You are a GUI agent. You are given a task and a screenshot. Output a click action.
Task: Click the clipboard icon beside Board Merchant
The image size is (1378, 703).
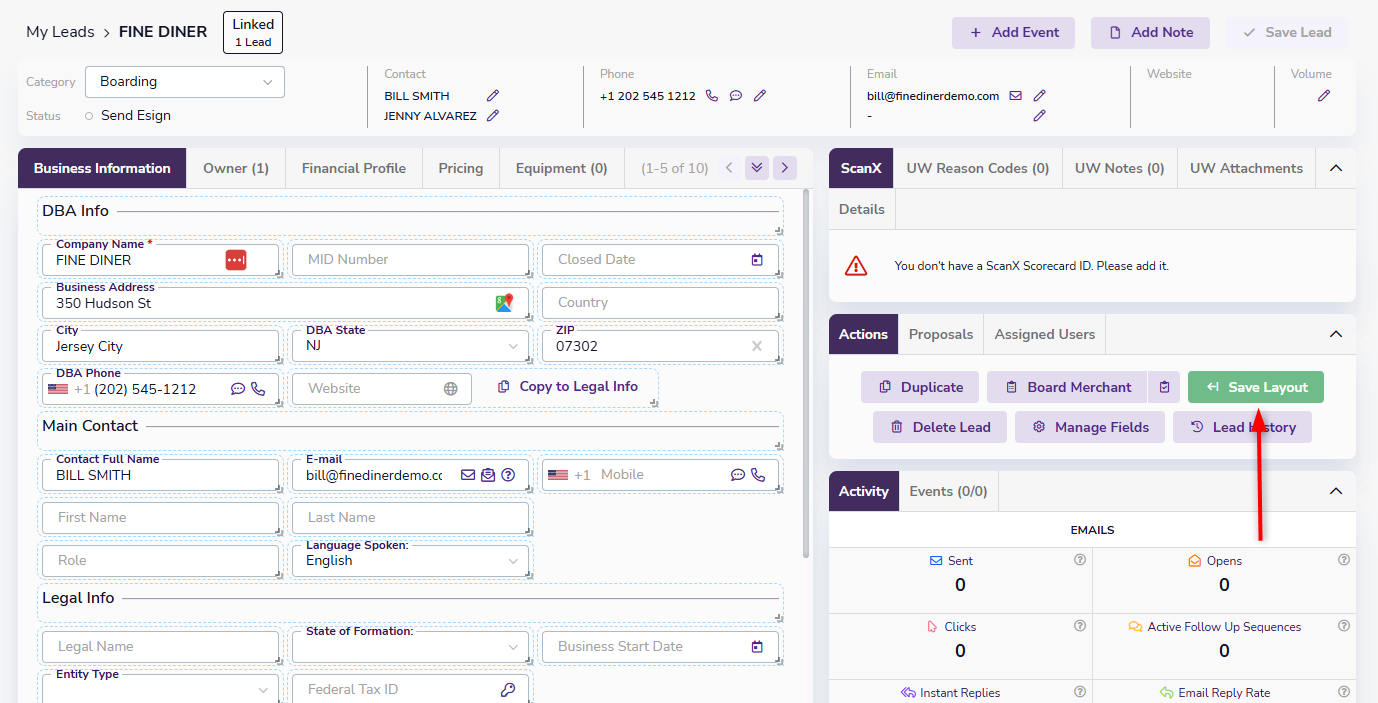point(1164,387)
